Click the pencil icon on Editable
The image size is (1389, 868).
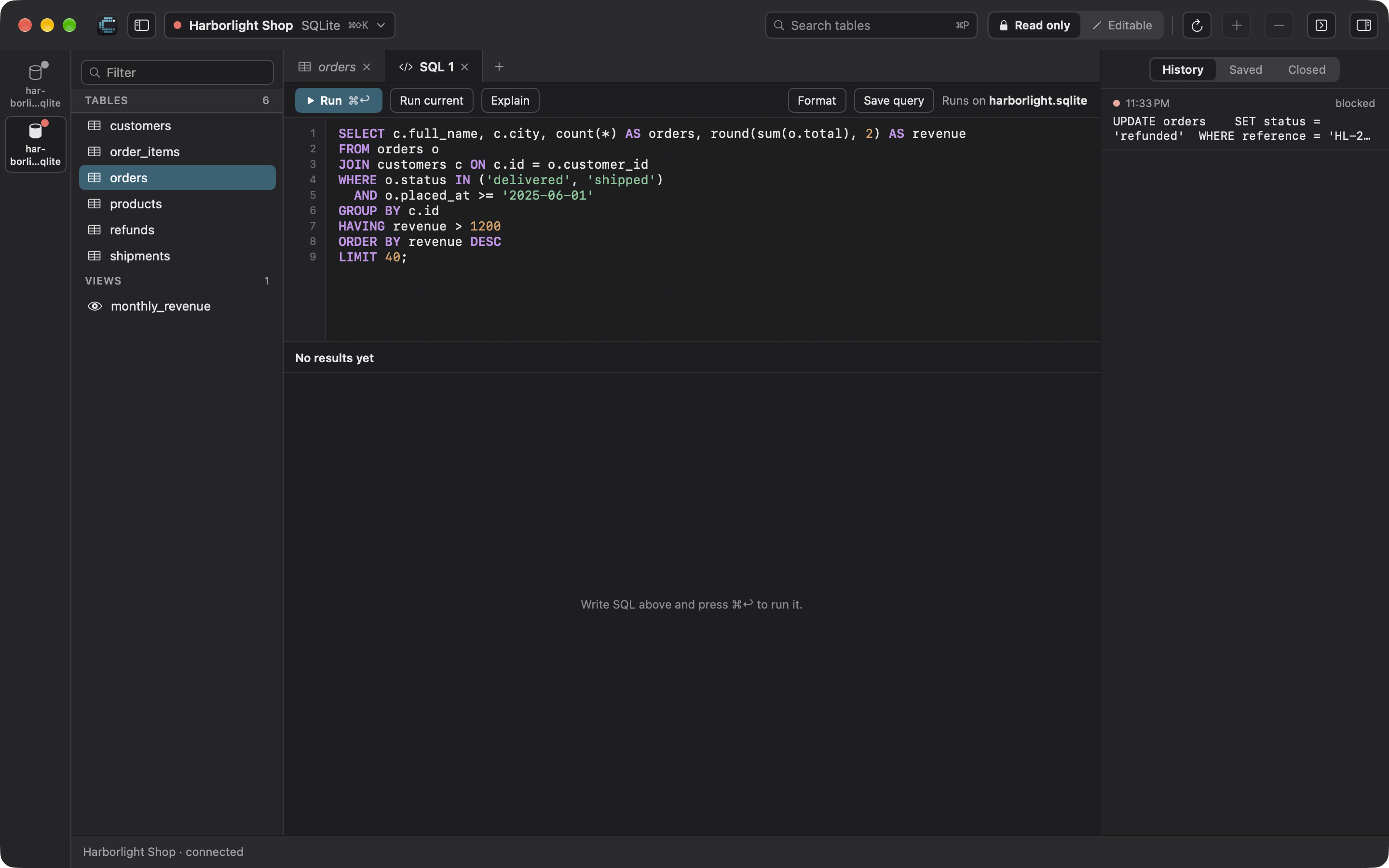point(1097,25)
